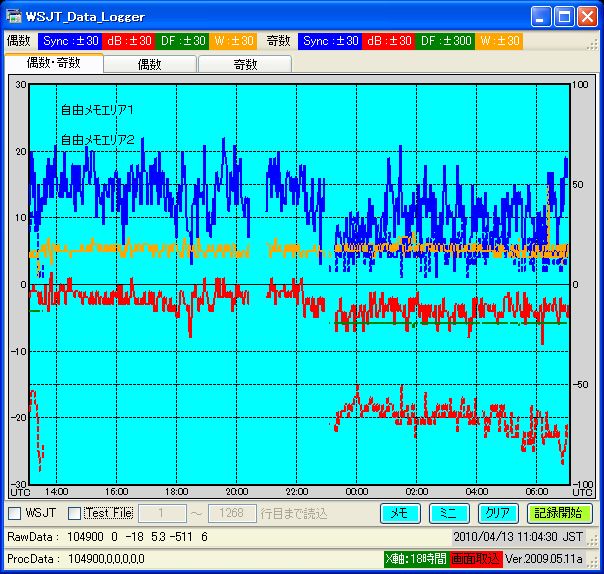Screen dimensions: 604x574
Task: Click the メモ button
Action: pyautogui.click(x=400, y=513)
